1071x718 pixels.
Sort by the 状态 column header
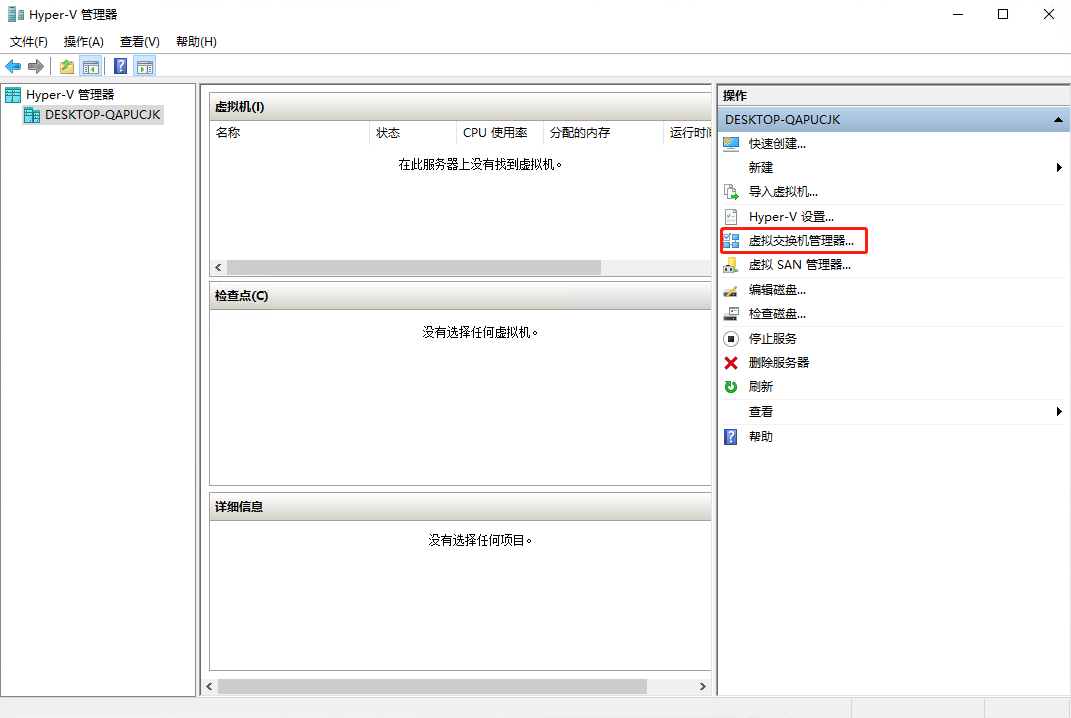point(413,133)
